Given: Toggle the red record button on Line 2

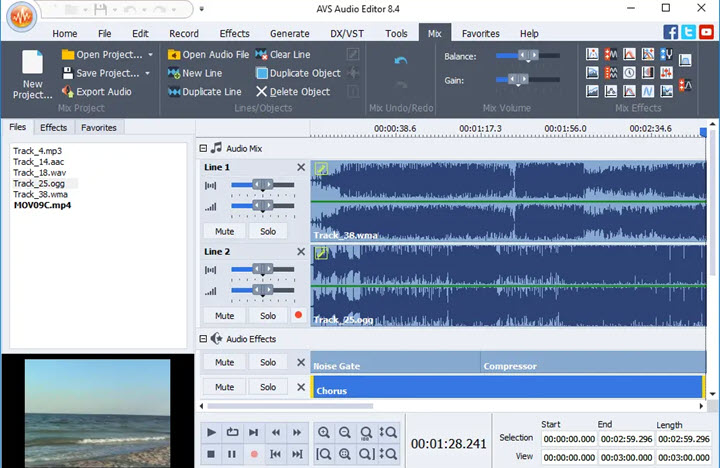Looking at the screenshot, I should (x=298, y=316).
